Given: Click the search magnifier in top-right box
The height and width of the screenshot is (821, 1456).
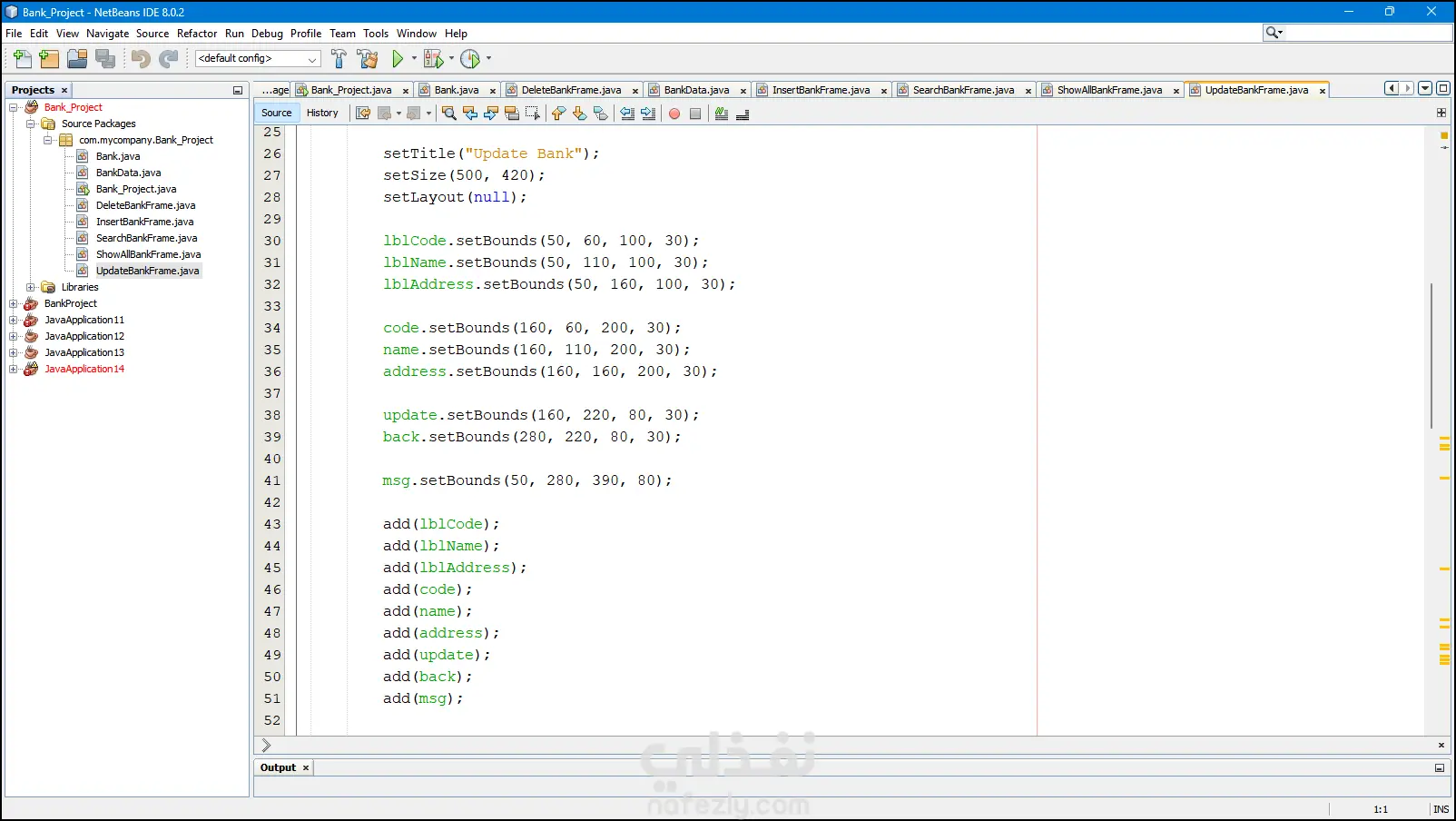Looking at the screenshot, I should pyautogui.click(x=1274, y=33).
